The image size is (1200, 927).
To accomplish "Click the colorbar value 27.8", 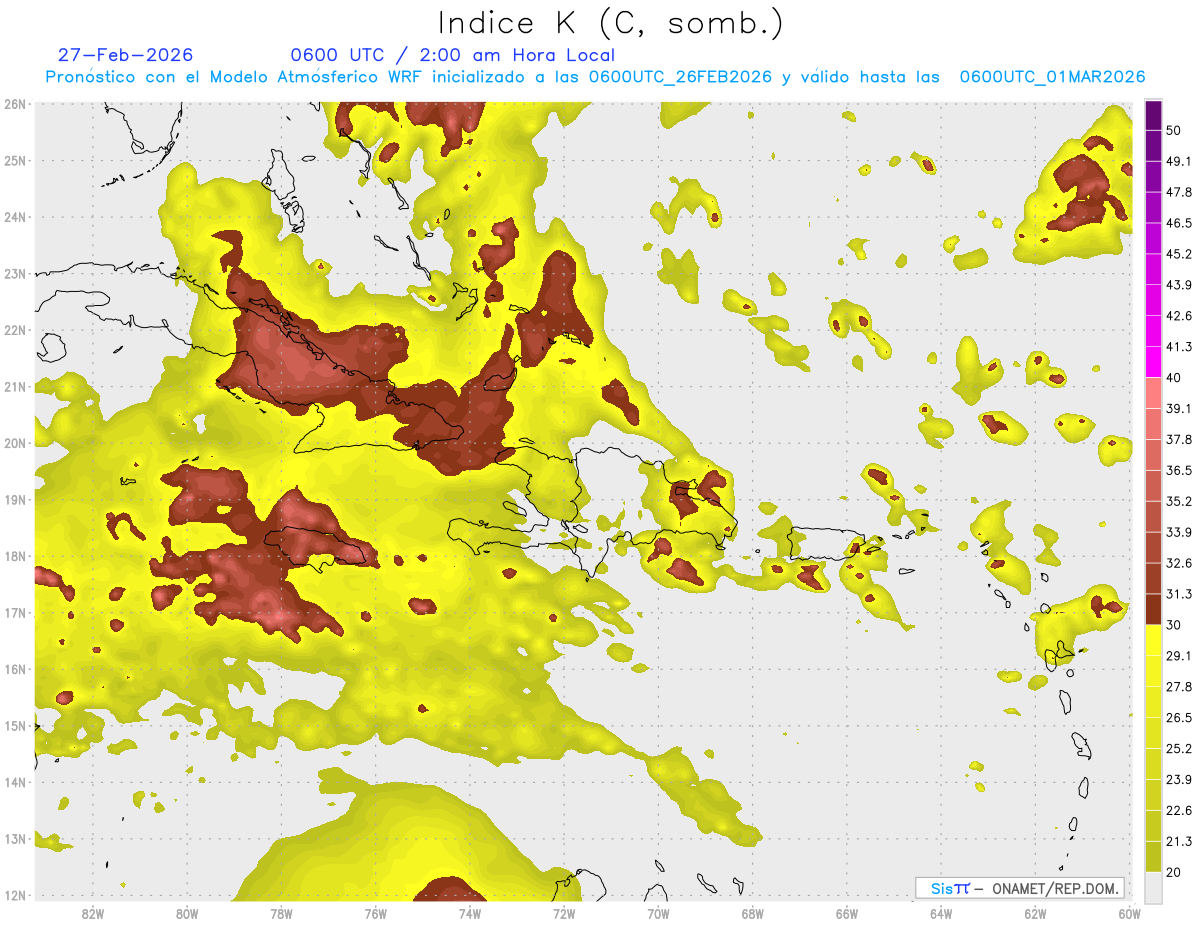I will 1179,687.
